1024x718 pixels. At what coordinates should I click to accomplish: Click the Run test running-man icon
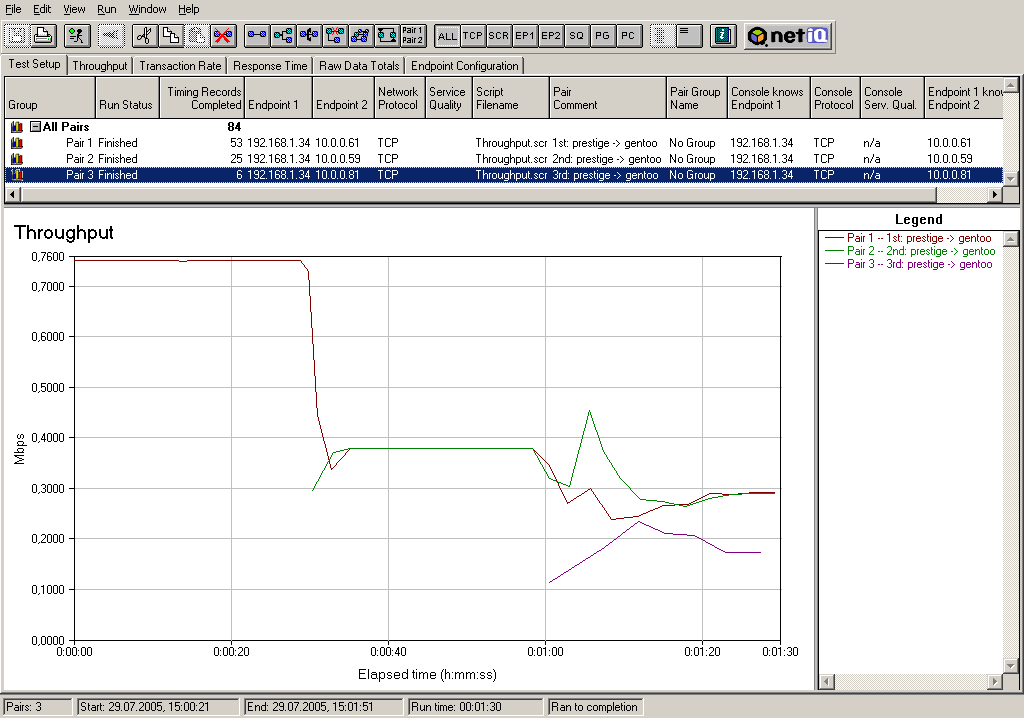[x=77, y=35]
